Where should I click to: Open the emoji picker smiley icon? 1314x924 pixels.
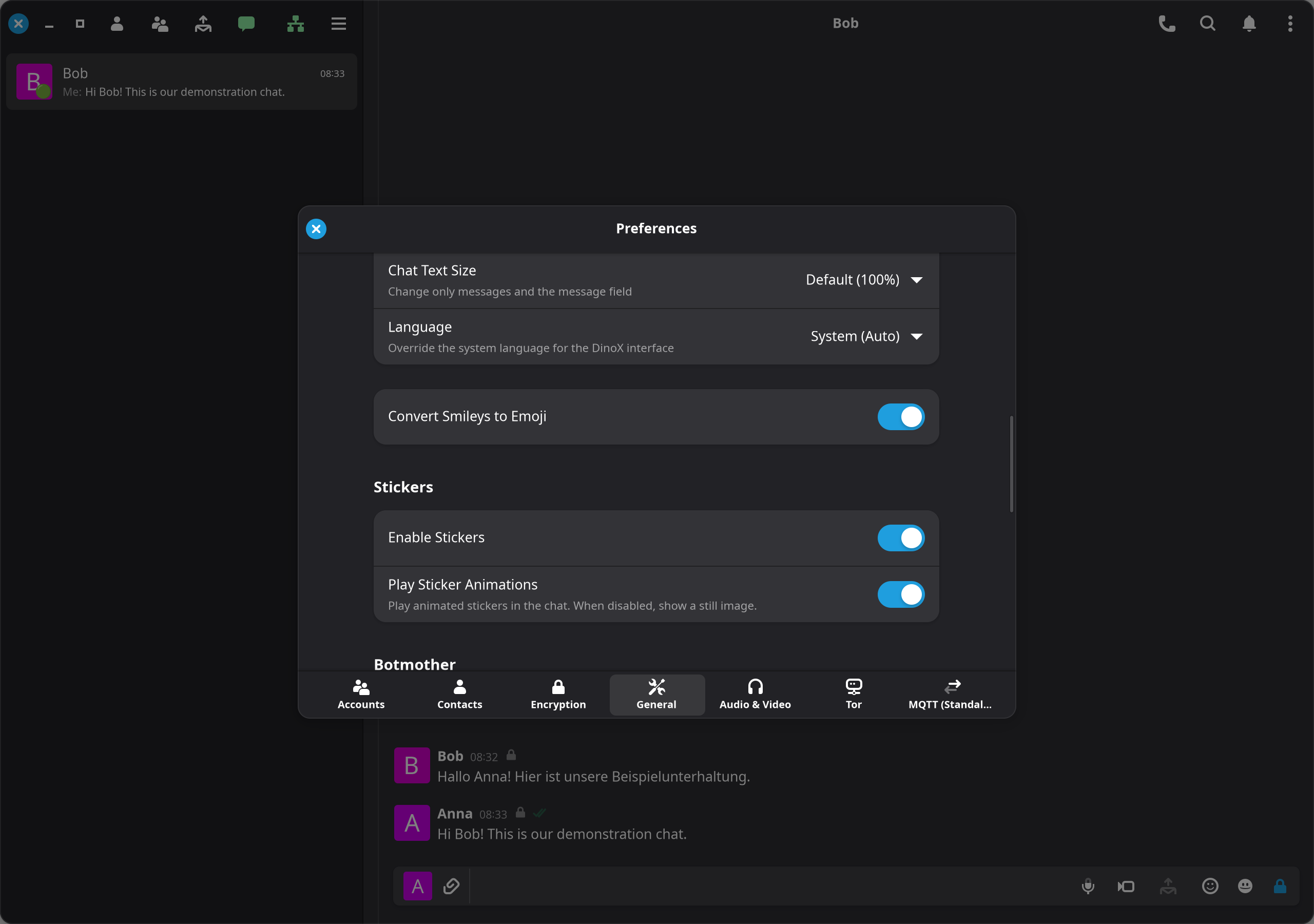point(1210,886)
